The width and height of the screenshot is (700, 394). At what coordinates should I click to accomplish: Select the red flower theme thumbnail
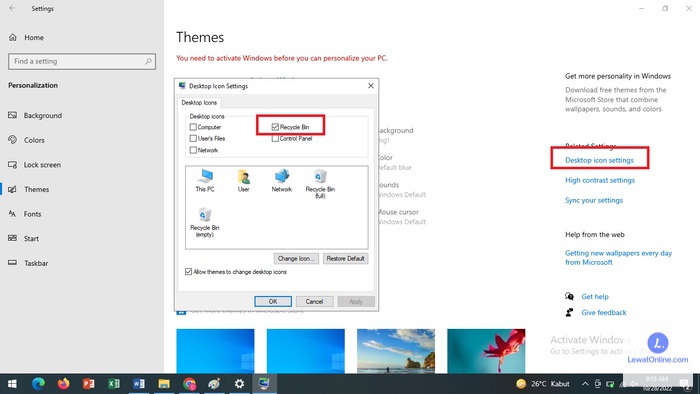click(486, 351)
